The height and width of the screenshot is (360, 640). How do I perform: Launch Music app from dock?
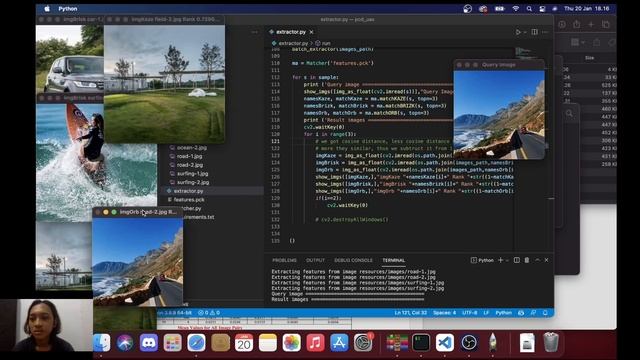tap(315, 342)
